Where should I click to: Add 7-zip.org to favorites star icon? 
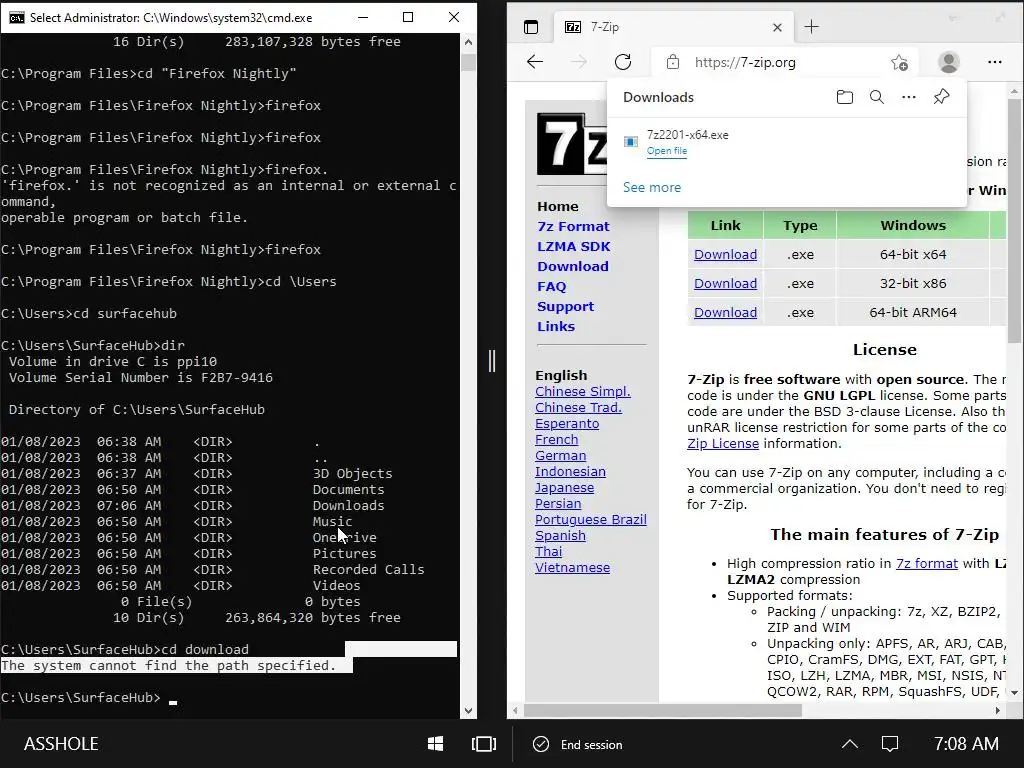899,63
